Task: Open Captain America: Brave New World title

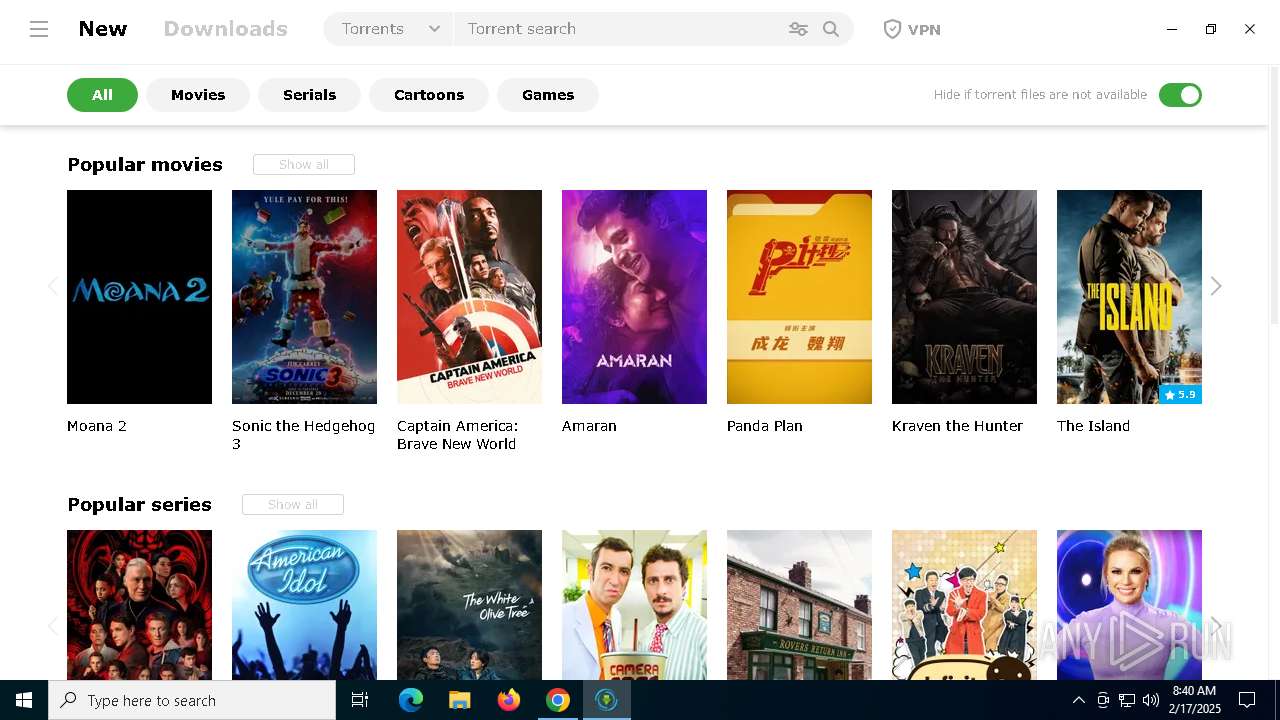Action: tap(457, 435)
